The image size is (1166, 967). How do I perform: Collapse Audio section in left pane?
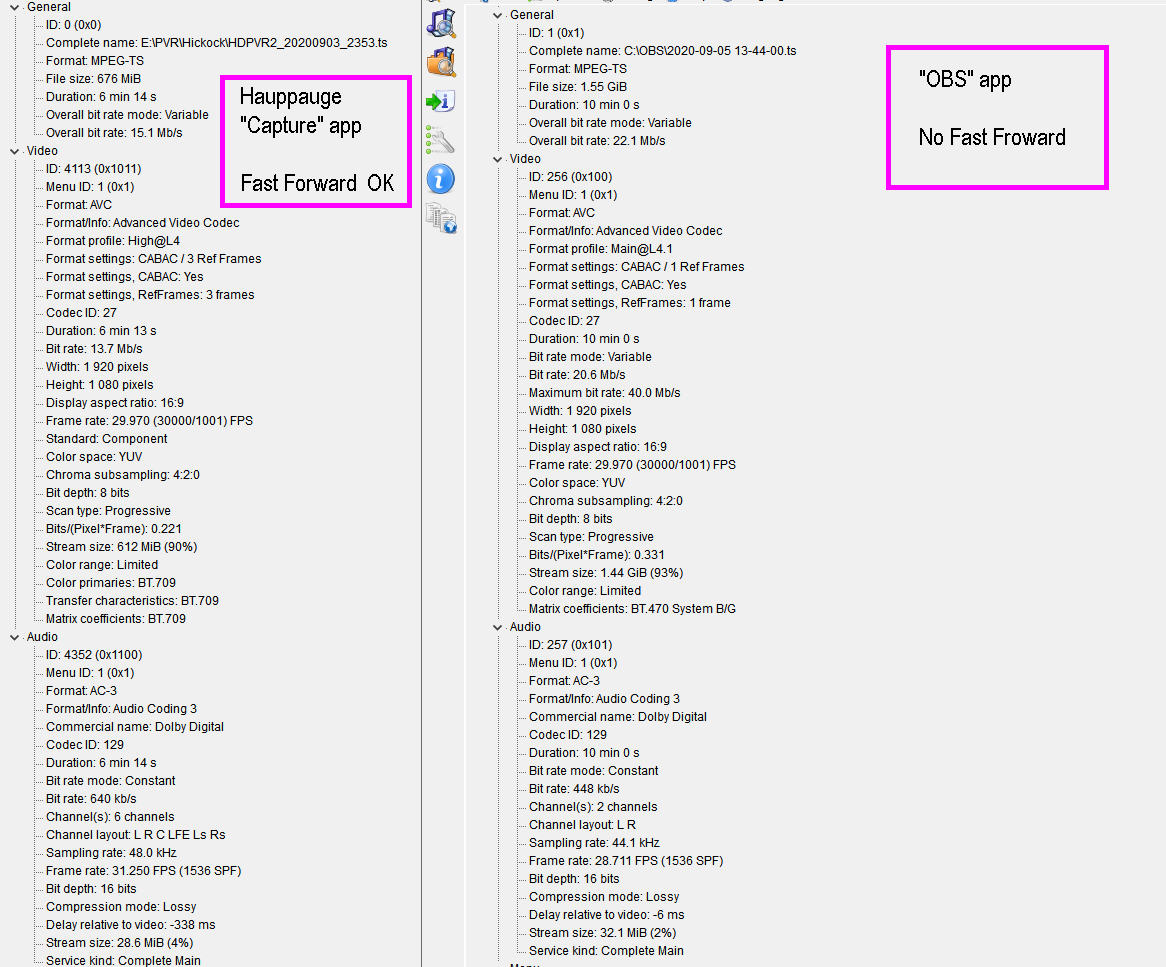coord(14,637)
